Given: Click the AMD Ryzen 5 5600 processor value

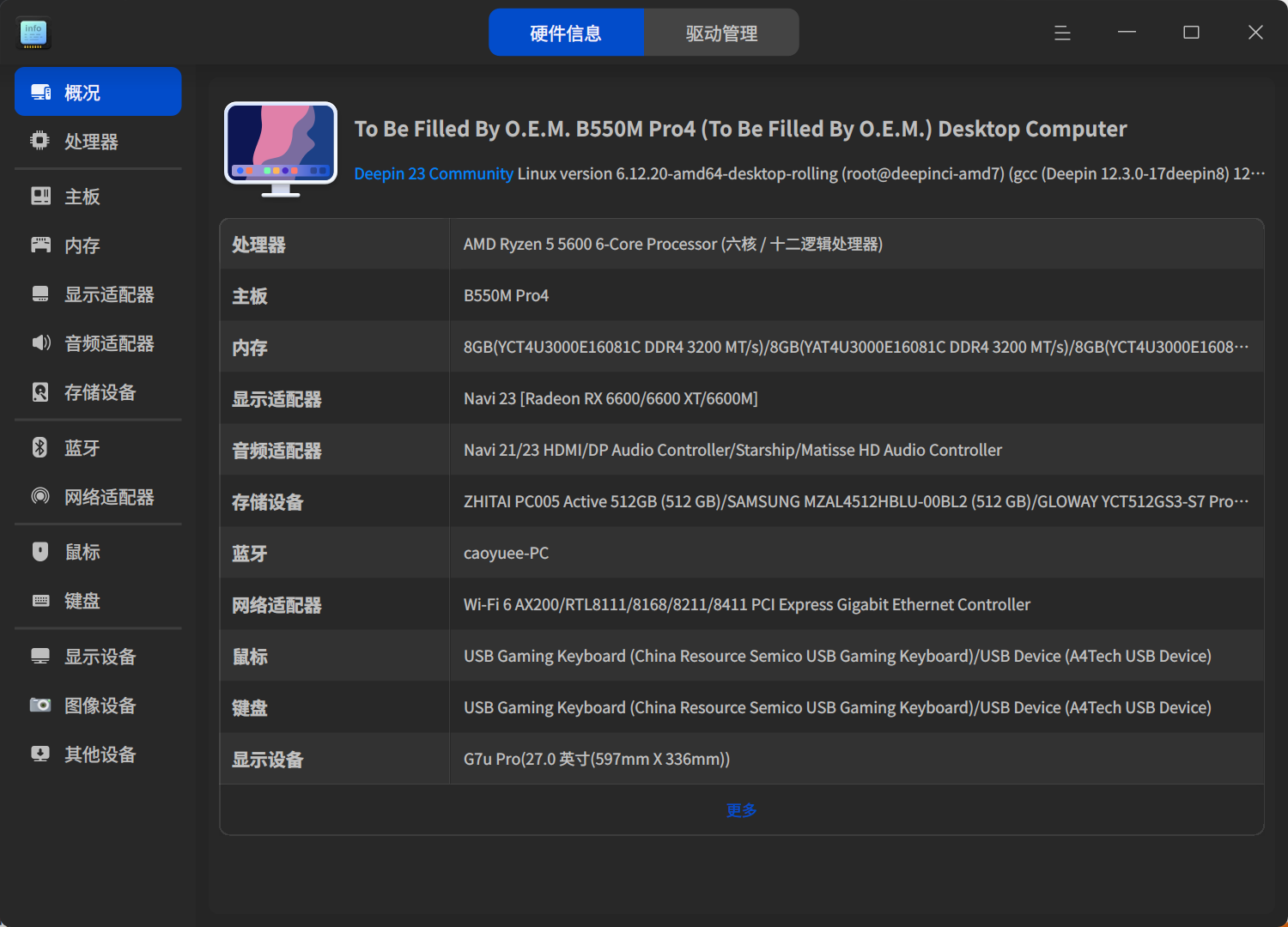Looking at the screenshot, I should [673, 244].
